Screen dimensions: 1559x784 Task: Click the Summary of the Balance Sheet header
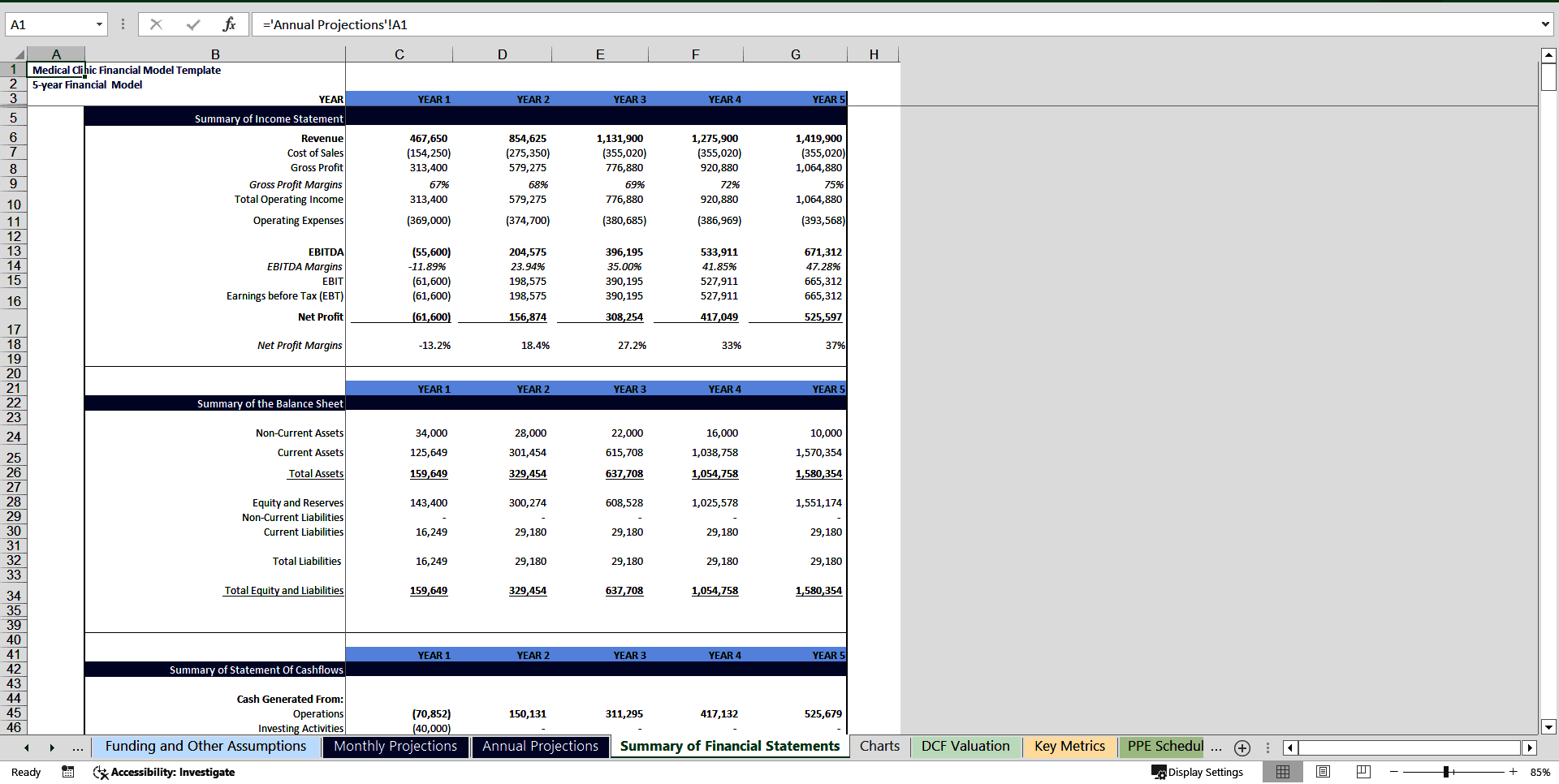pyautogui.click(x=270, y=403)
